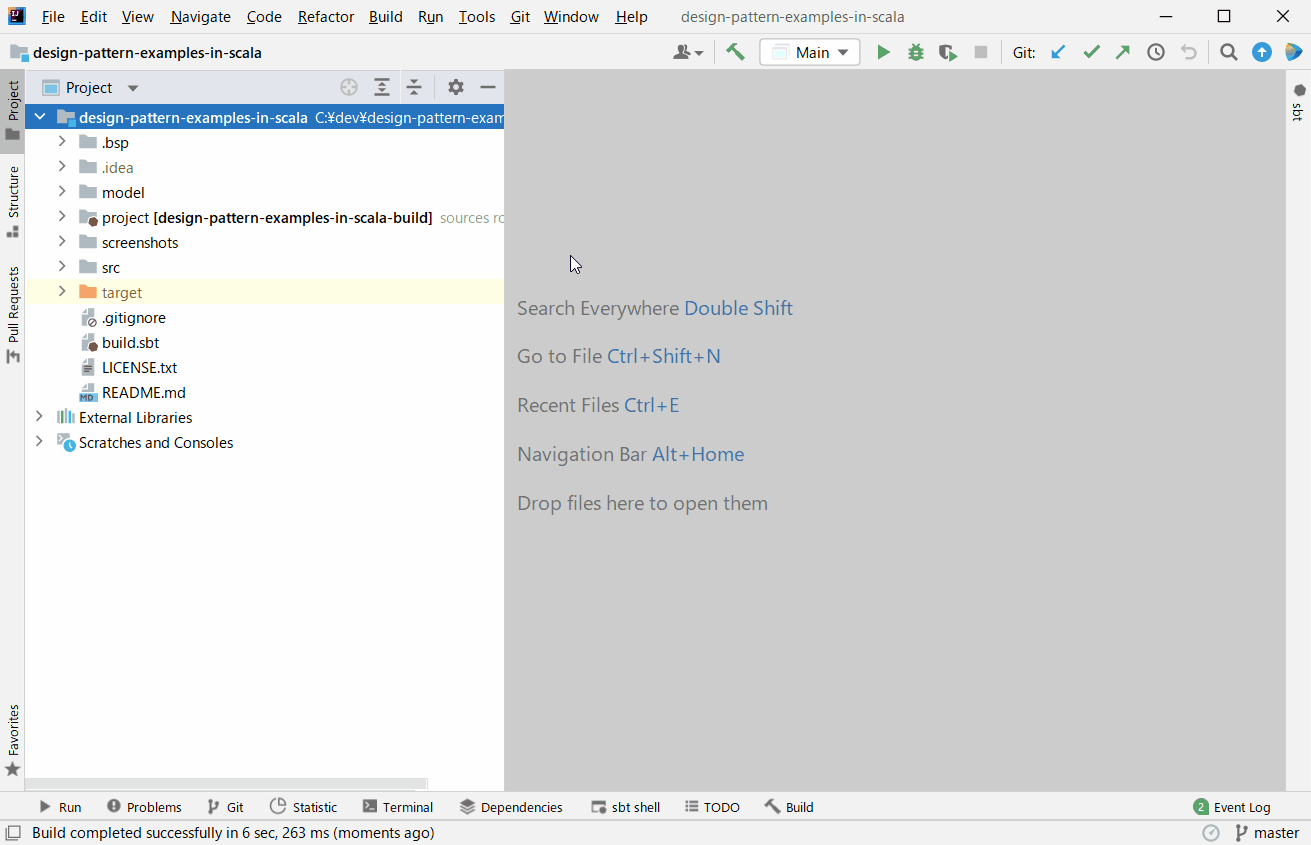Expand the .idea folder
This screenshot has width=1311, height=845.
point(62,167)
